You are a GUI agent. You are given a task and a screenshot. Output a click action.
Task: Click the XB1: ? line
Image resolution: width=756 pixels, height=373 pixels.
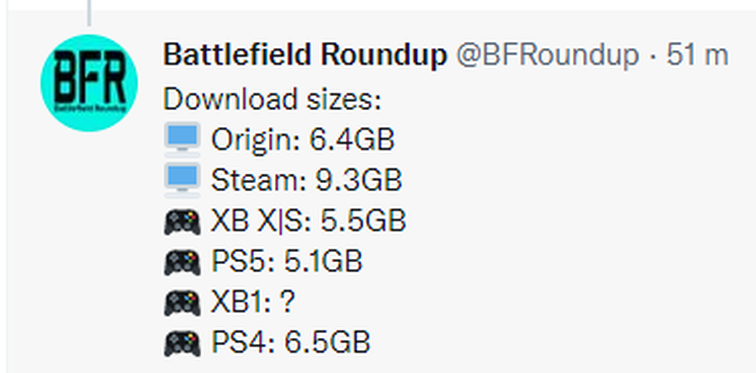pos(229,302)
